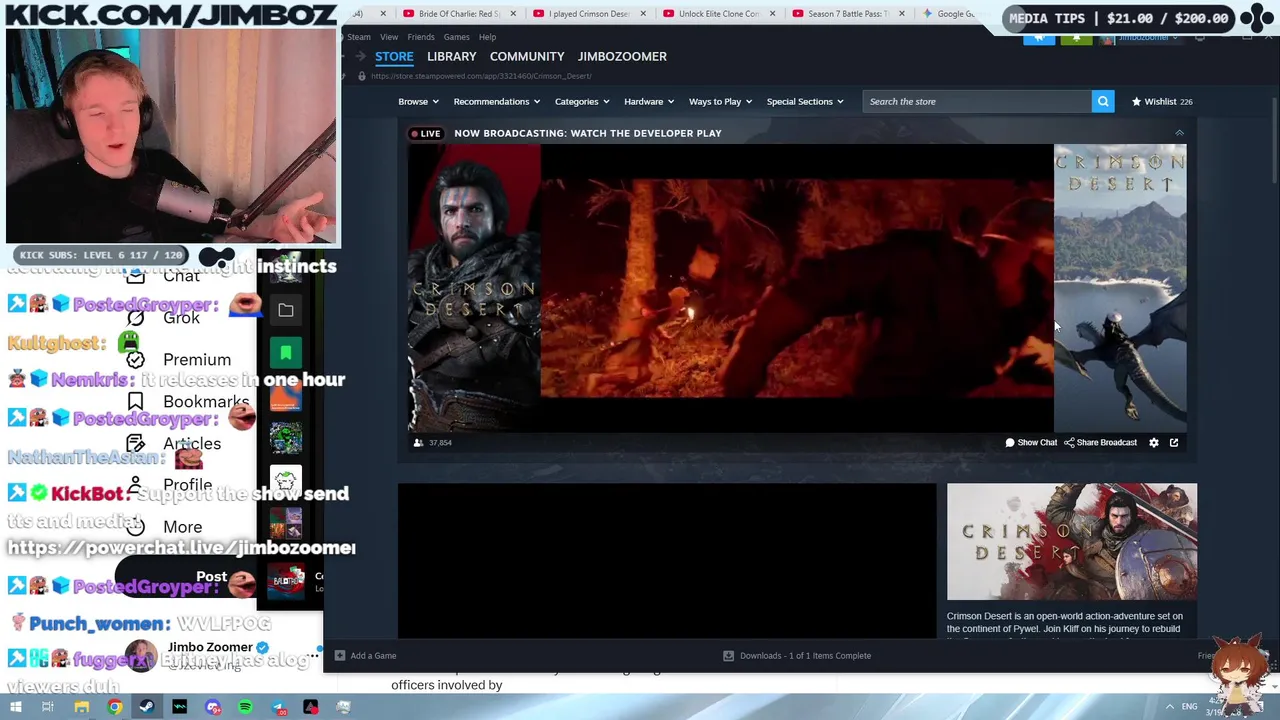The width and height of the screenshot is (1280, 720).
Task: Collapse the live broadcast panel
Action: (x=1179, y=133)
